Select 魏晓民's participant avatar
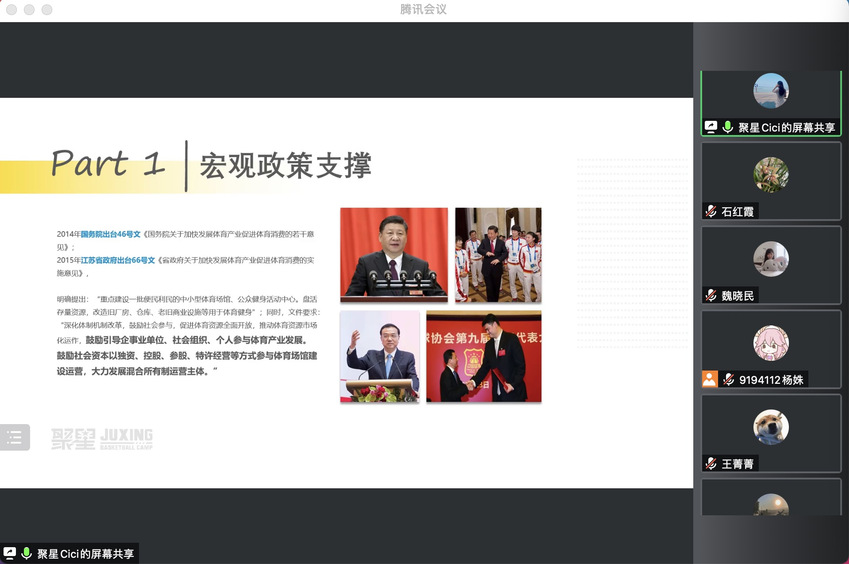The width and height of the screenshot is (849, 564). click(771, 259)
